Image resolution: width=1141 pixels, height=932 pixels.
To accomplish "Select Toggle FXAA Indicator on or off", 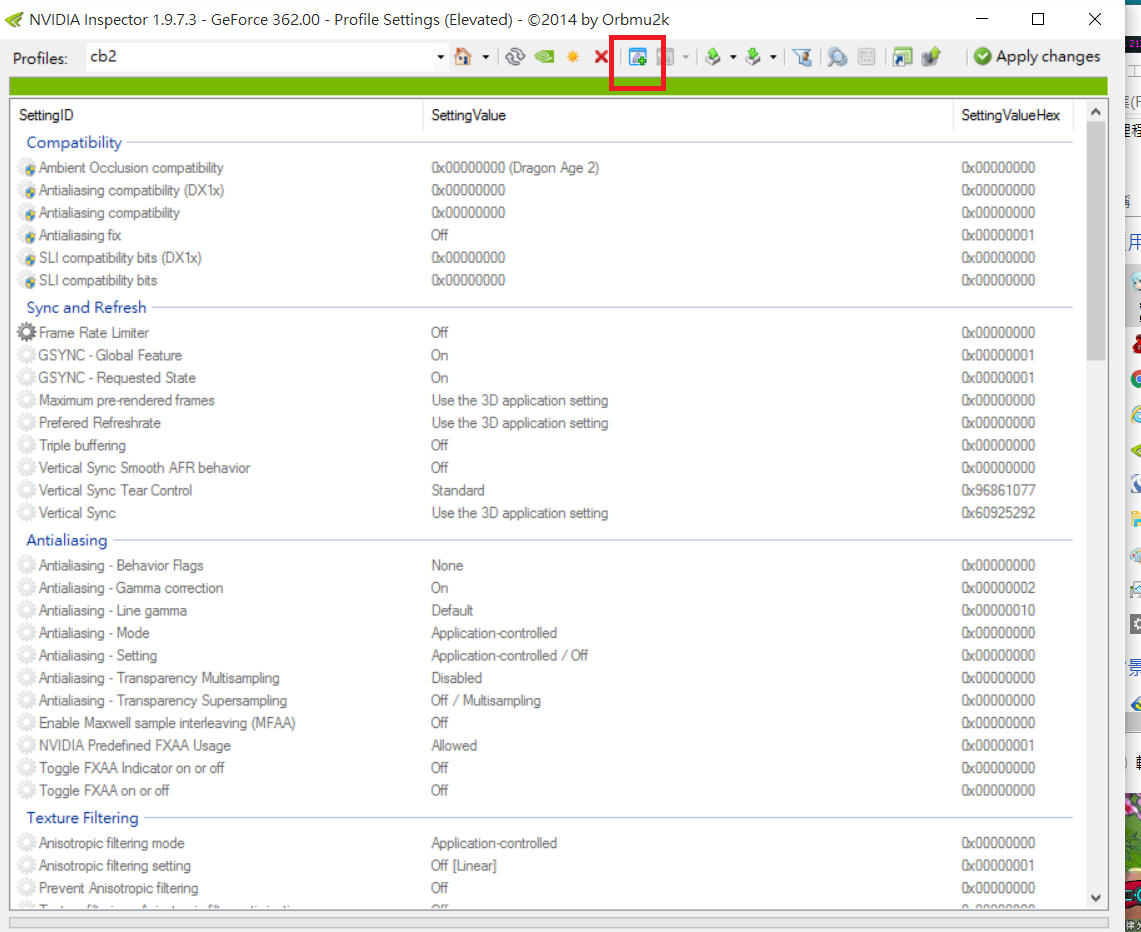I will [x=544, y=768].
